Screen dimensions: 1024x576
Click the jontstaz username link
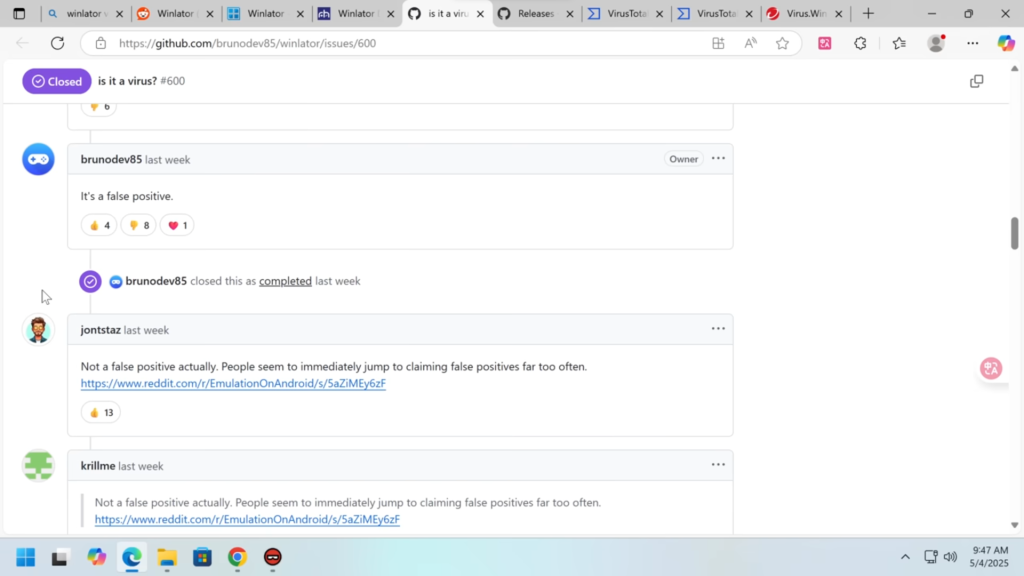[101, 330]
